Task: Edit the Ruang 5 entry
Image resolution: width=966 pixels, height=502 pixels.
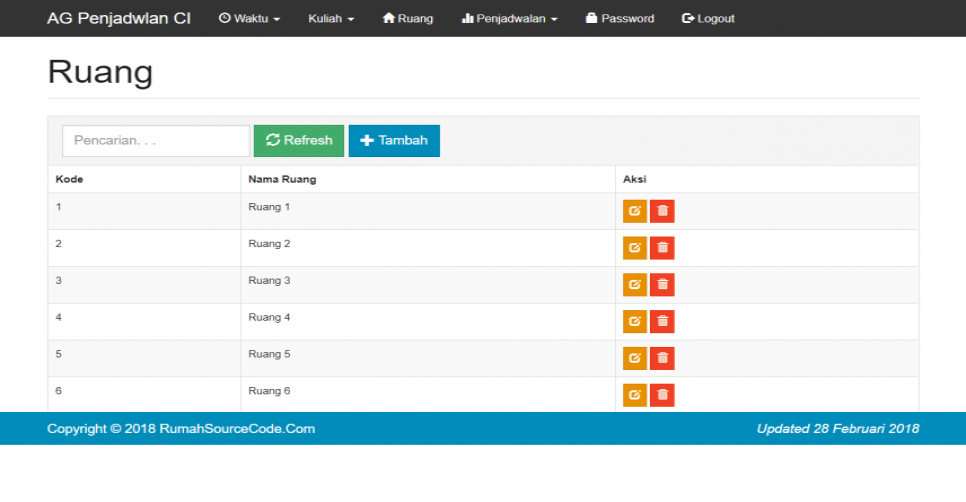Action: 635,358
